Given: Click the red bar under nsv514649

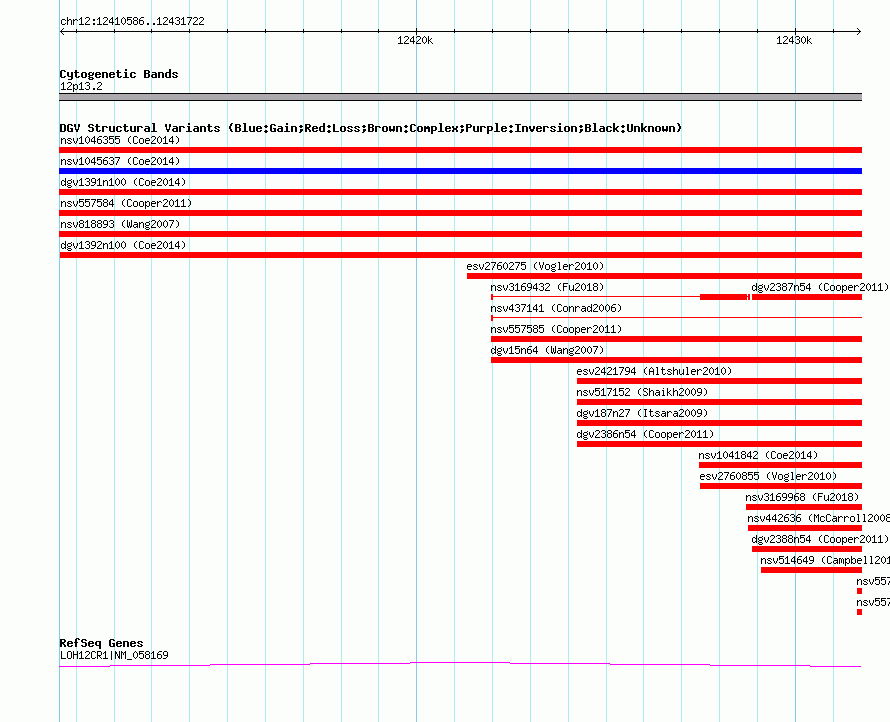Looking at the screenshot, I should 811,570.
